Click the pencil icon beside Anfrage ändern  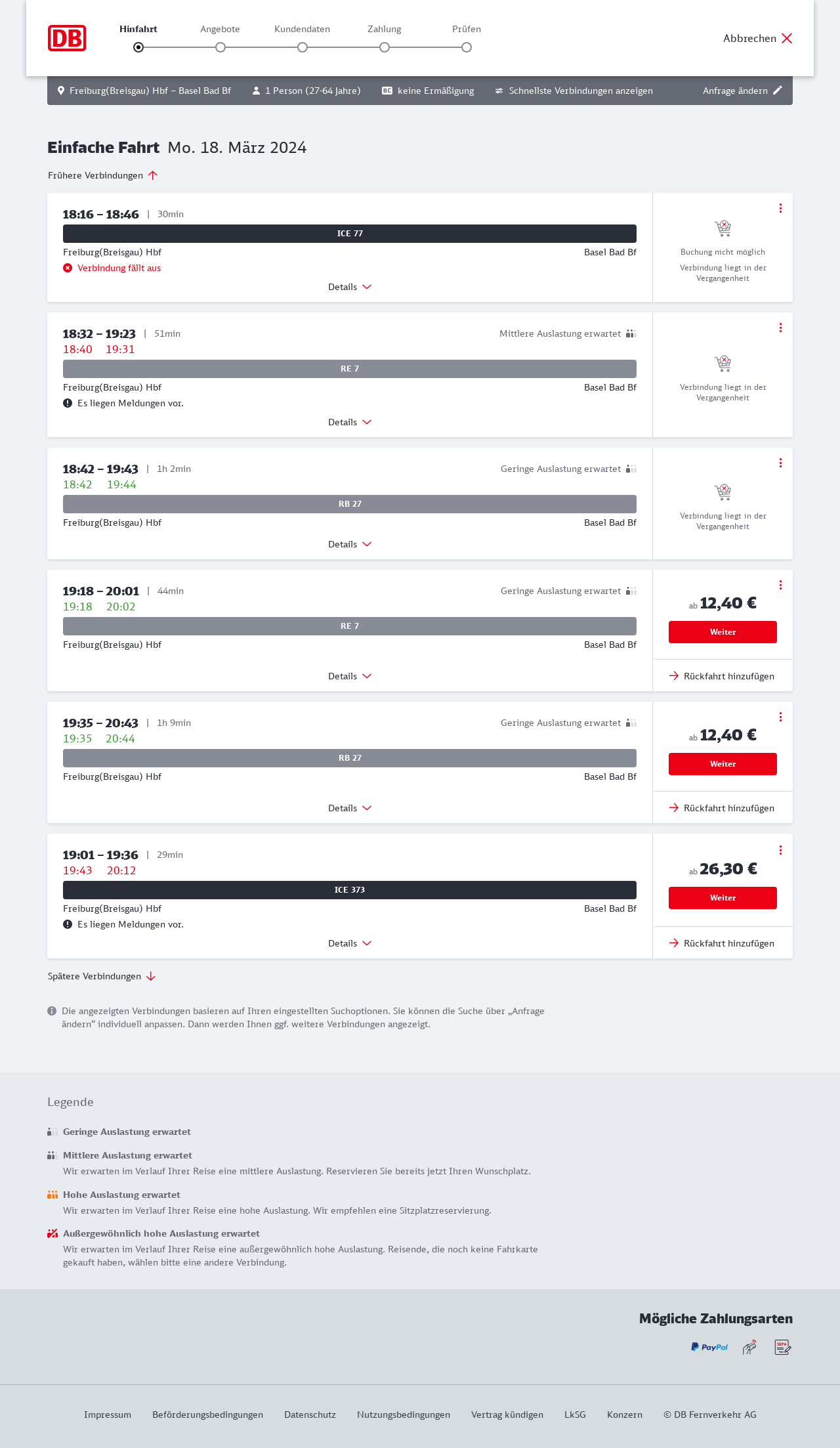coord(778,91)
